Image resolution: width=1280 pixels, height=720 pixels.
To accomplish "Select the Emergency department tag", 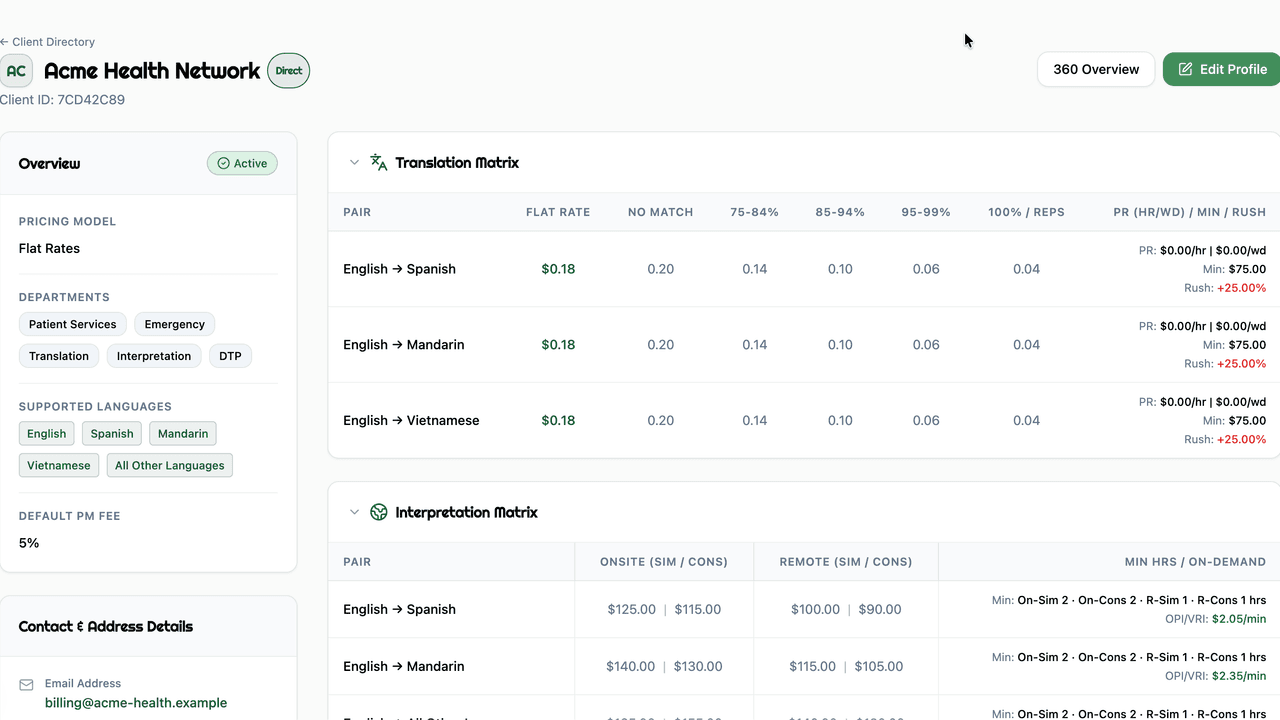I will pos(174,324).
